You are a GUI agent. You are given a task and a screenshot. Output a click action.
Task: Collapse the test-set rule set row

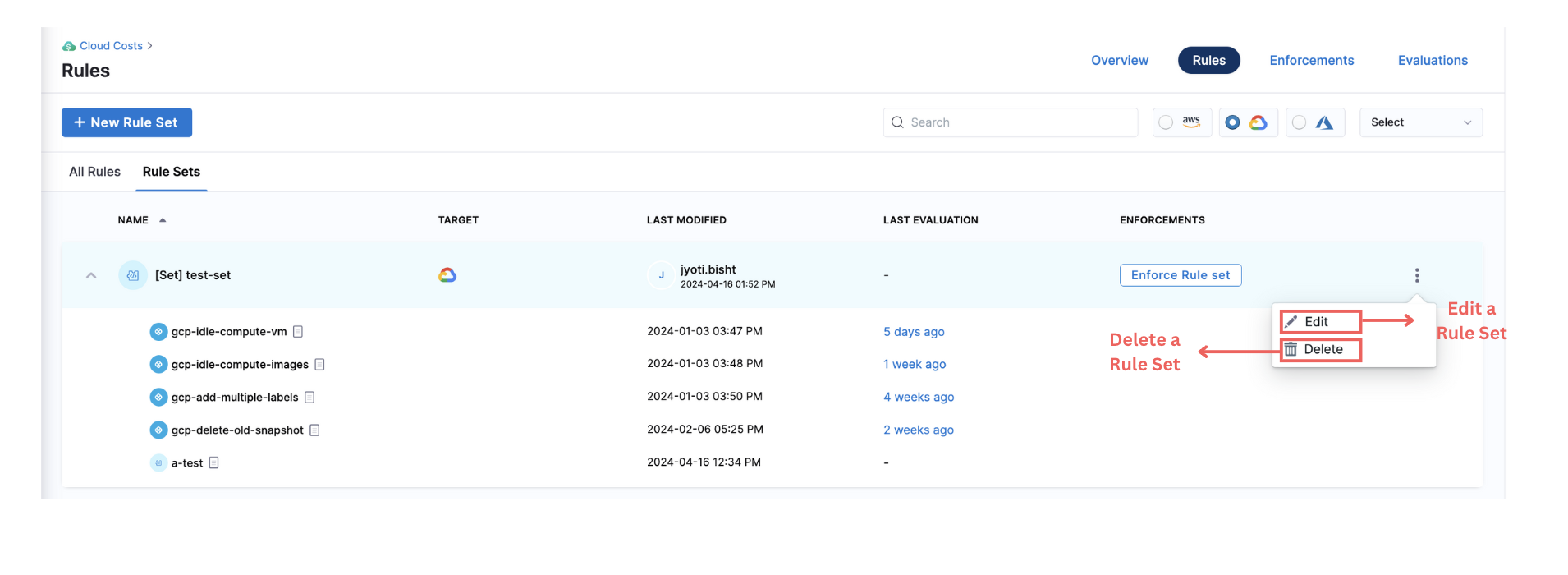click(91, 275)
